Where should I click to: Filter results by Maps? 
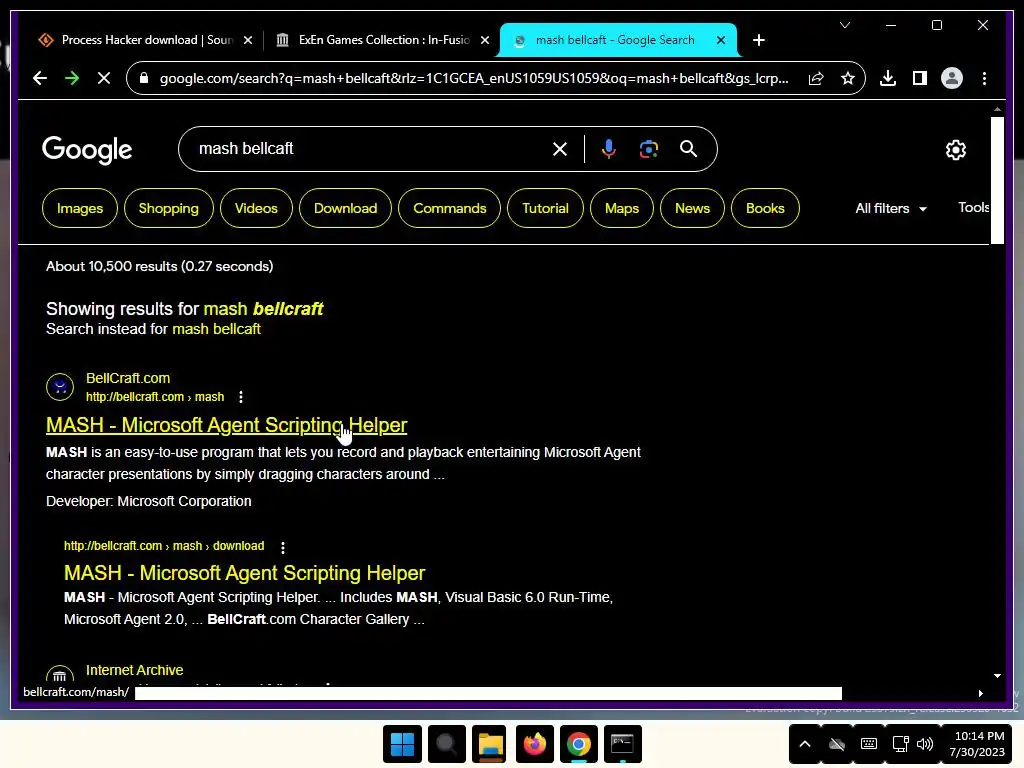pos(622,208)
